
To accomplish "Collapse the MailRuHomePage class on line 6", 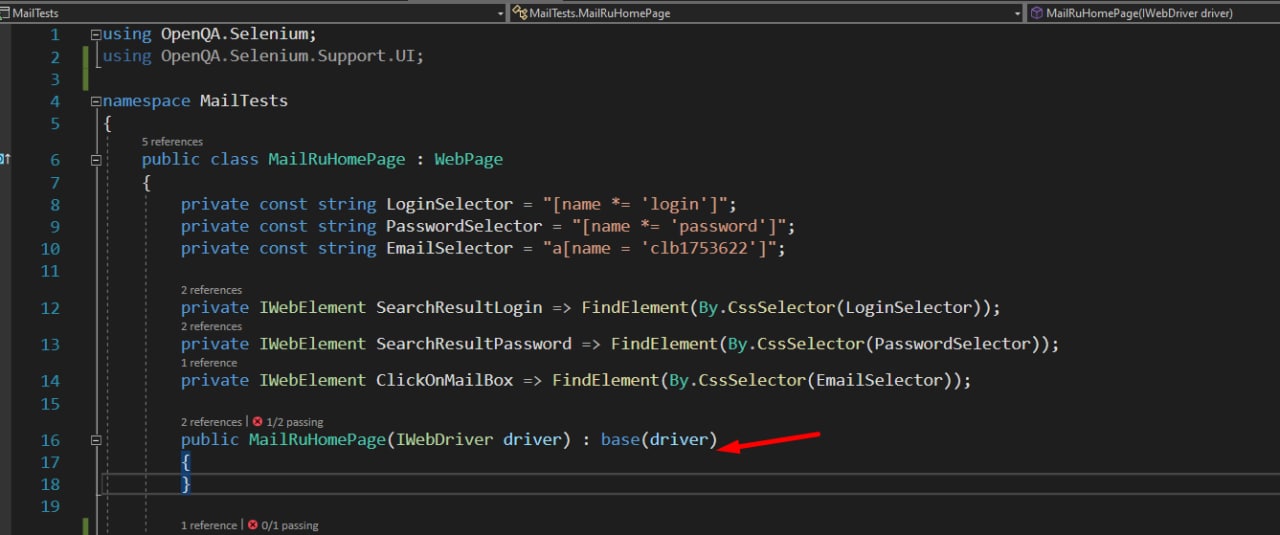I will tap(96, 160).
